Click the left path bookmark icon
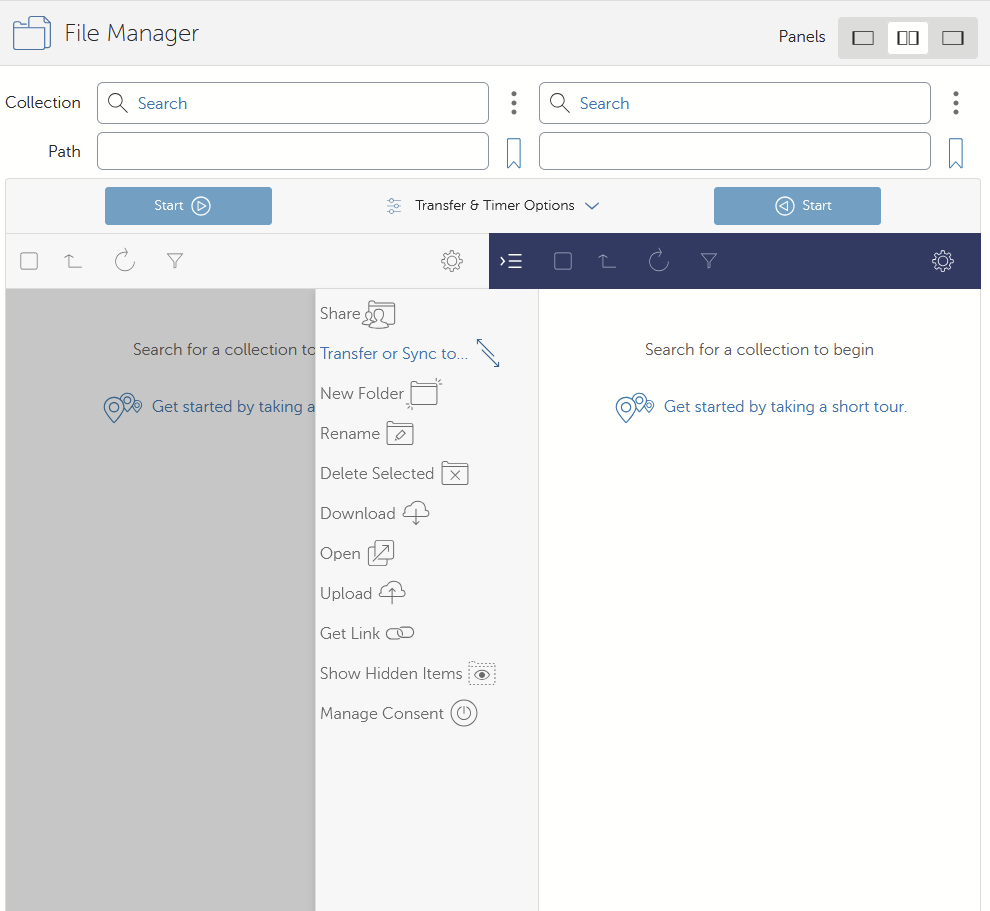This screenshot has height=911, width=990. tap(513, 153)
